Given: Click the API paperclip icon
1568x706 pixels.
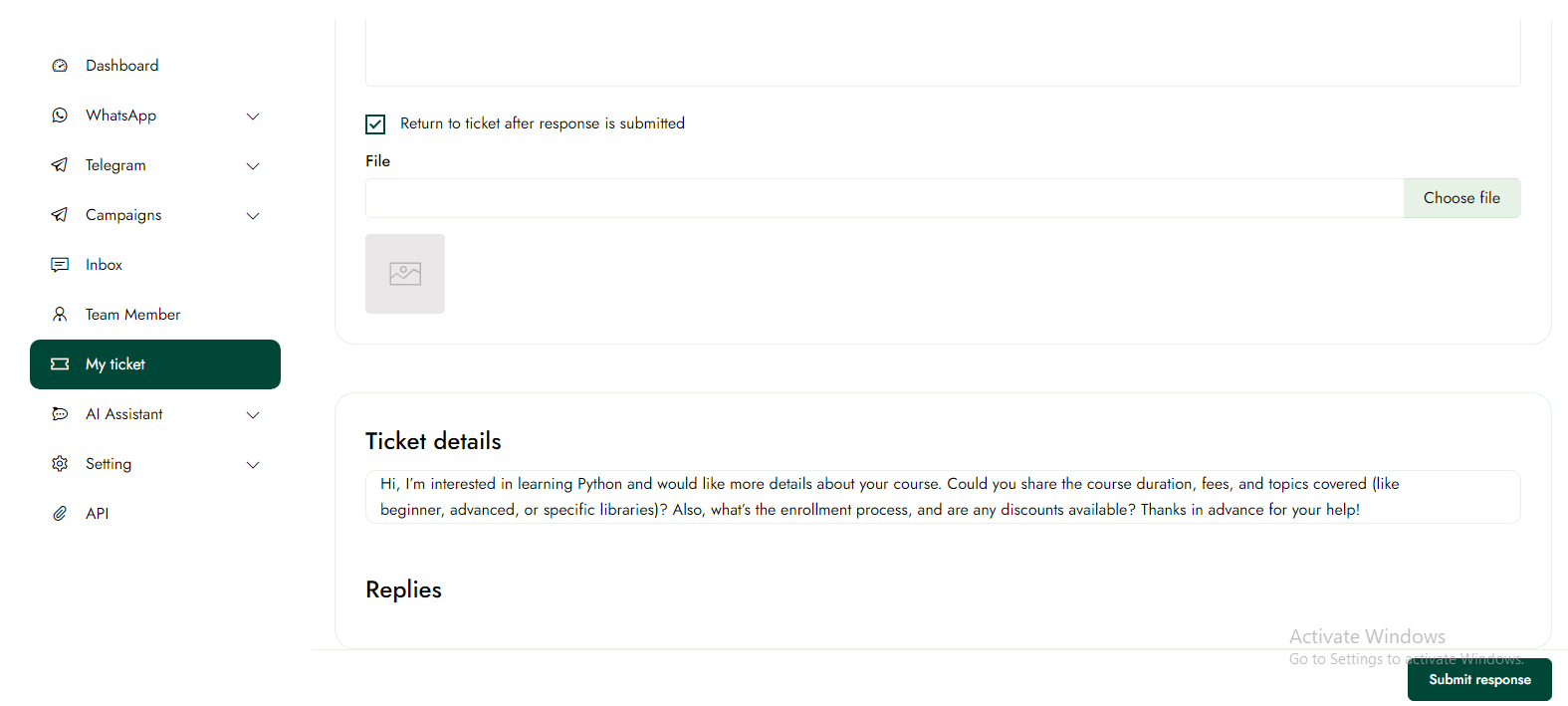Looking at the screenshot, I should coord(60,514).
